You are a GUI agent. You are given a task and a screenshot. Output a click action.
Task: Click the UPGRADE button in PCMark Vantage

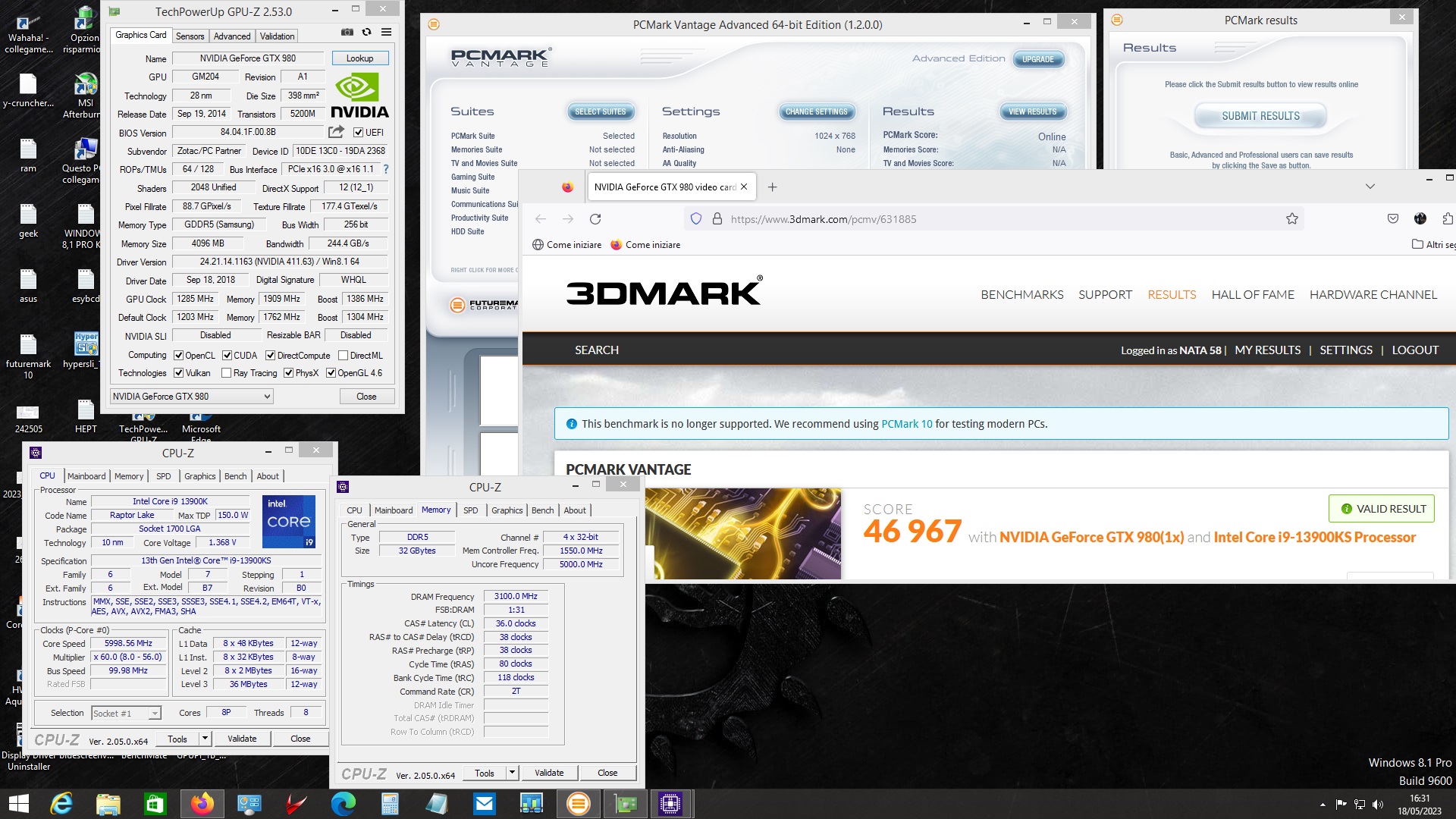pyautogui.click(x=1038, y=59)
